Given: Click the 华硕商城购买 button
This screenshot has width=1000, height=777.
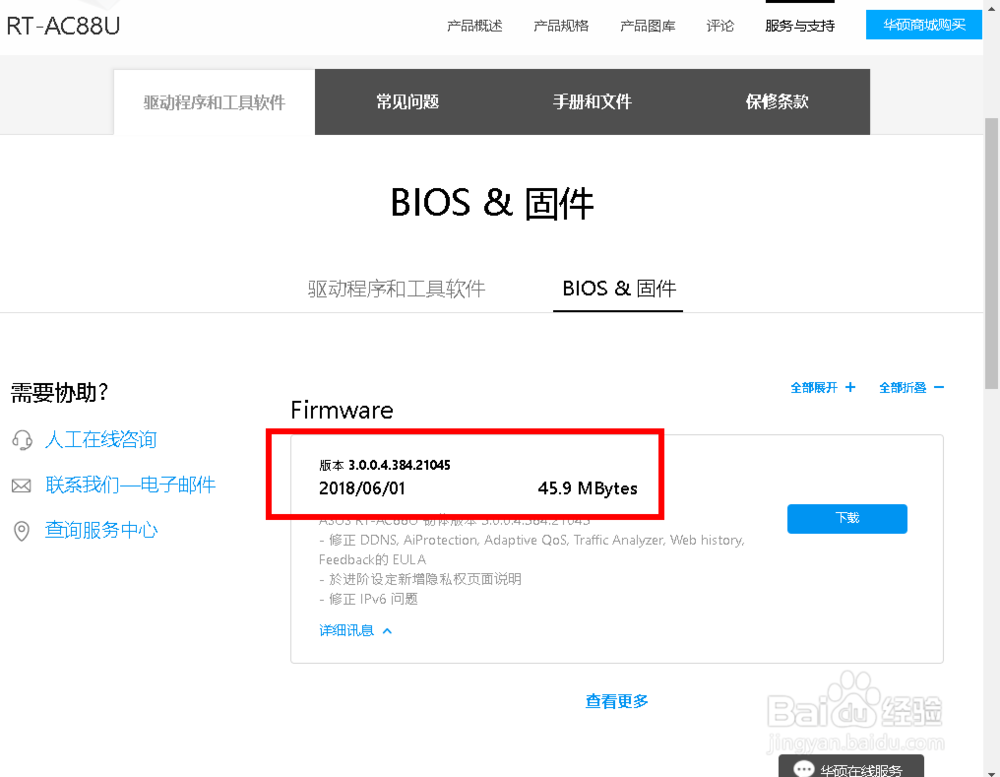Looking at the screenshot, I should point(923,25).
